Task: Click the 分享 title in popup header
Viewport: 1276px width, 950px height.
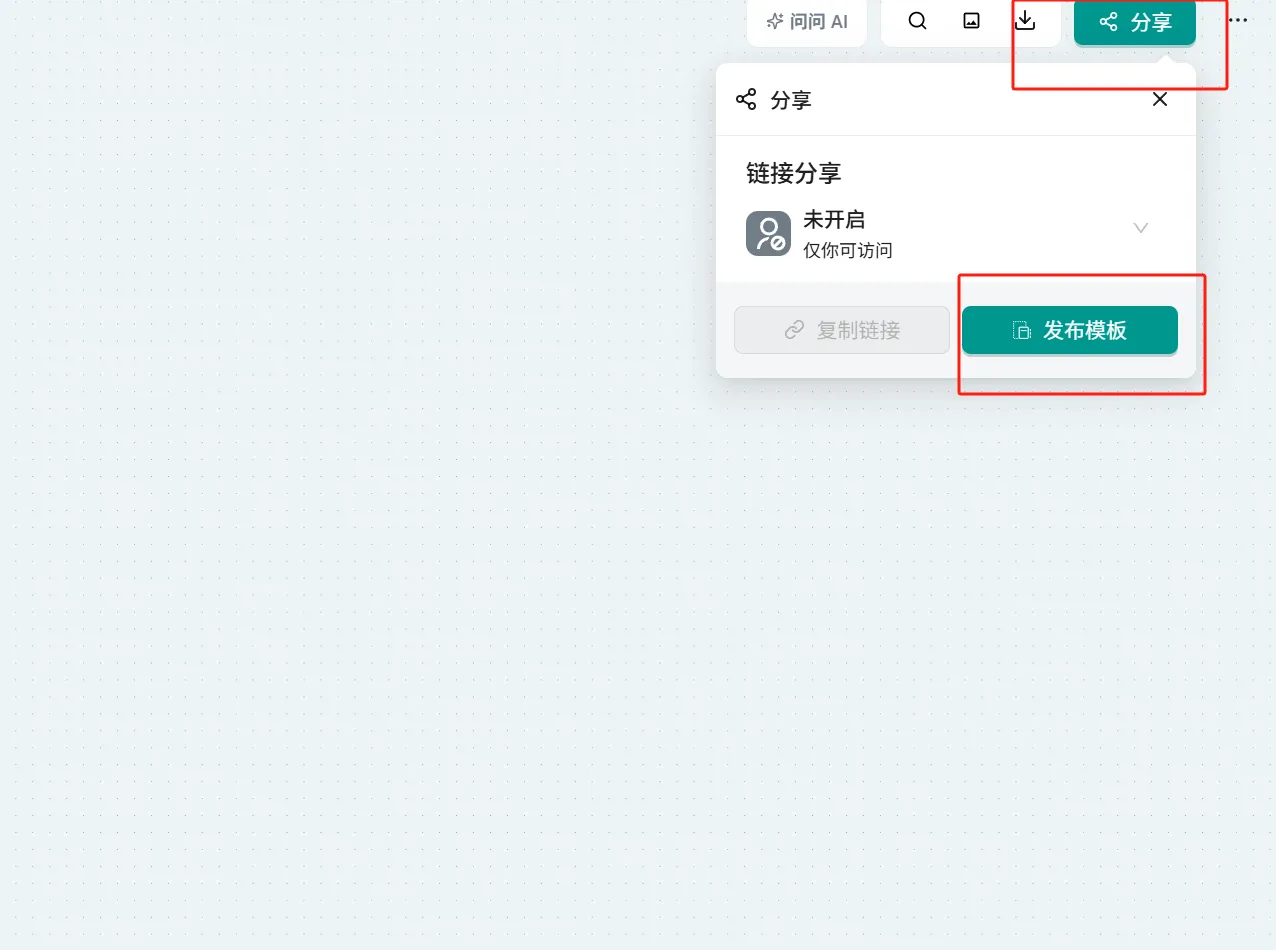Action: (x=791, y=100)
